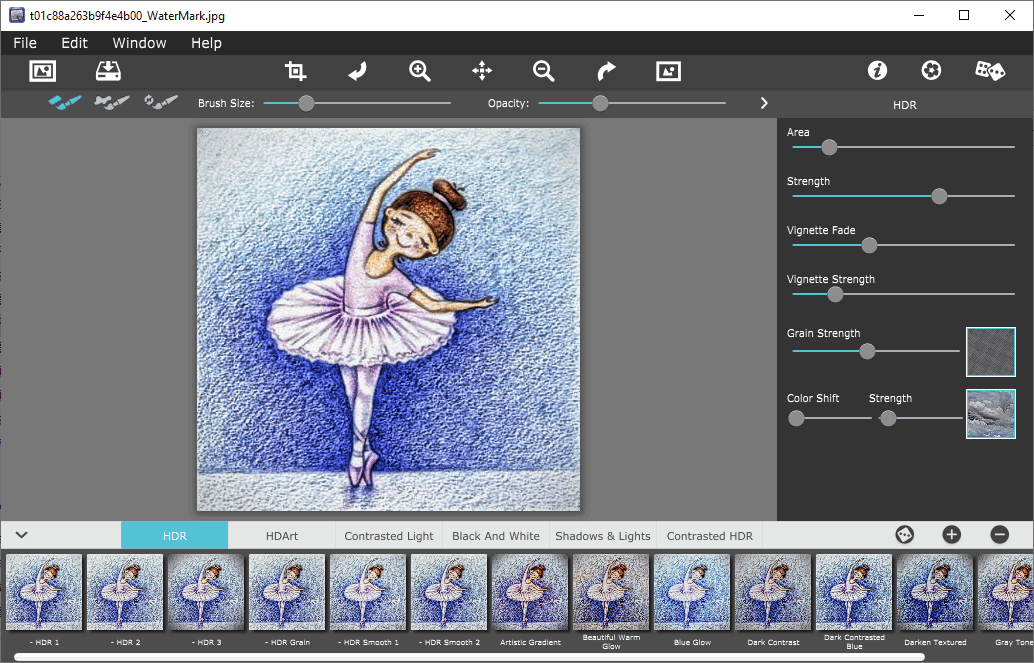Click the save image icon
Viewport: 1034px width, 663px height.
tap(107, 71)
